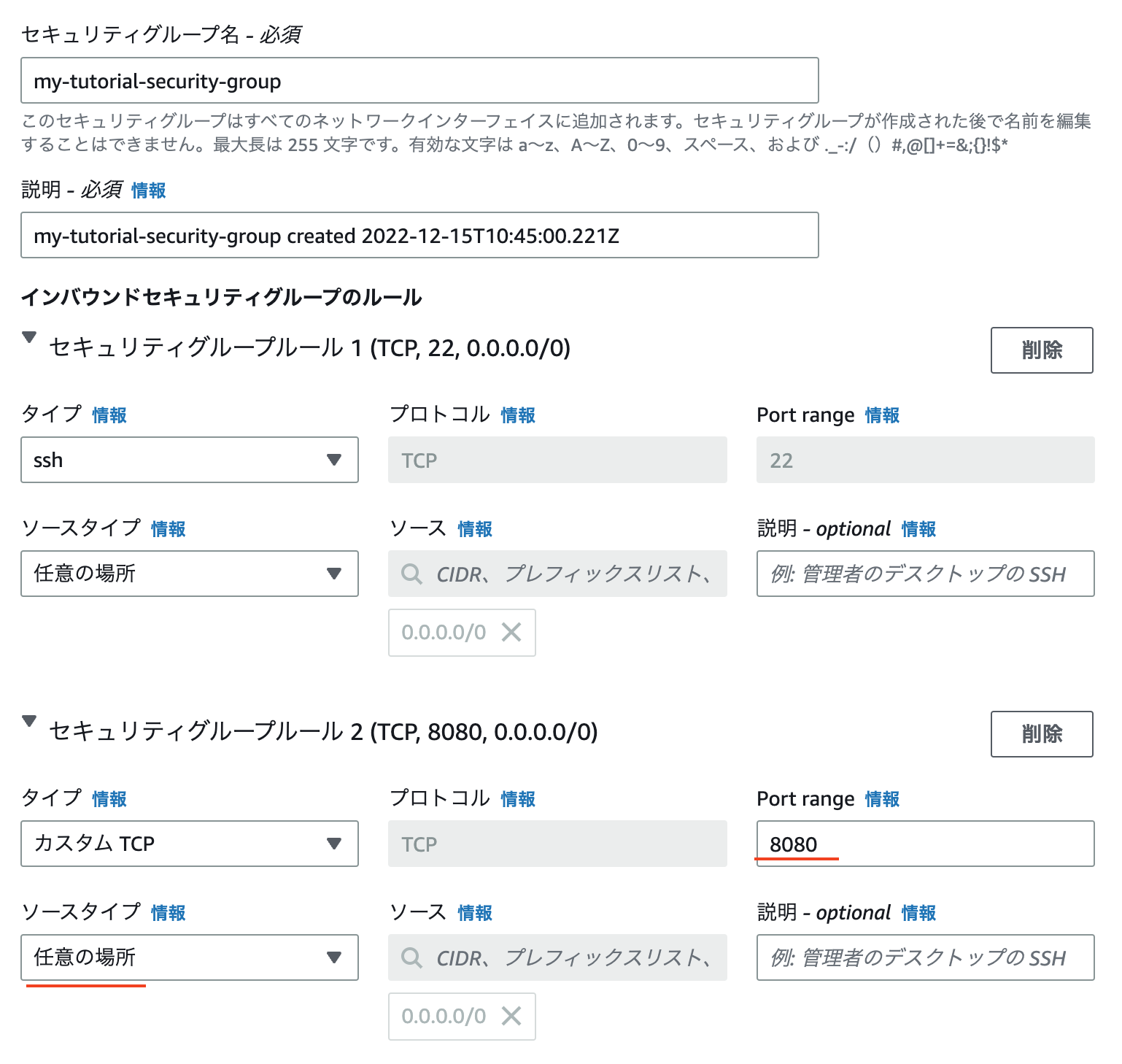
Task: Open rule 2 ソースタイプ dropdown
Action: [x=190, y=957]
